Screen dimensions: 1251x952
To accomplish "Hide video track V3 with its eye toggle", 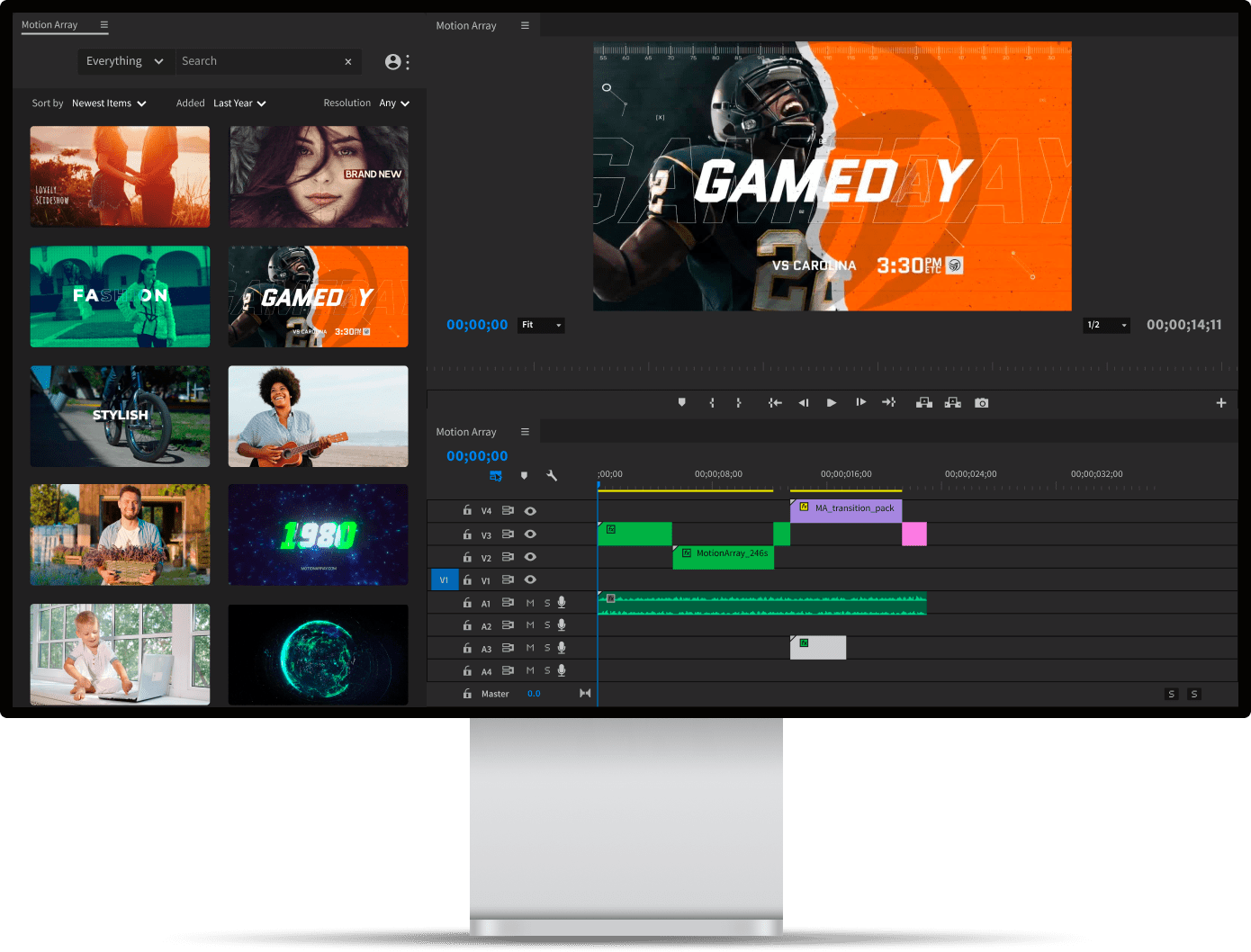I will click(x=530, y=534).
